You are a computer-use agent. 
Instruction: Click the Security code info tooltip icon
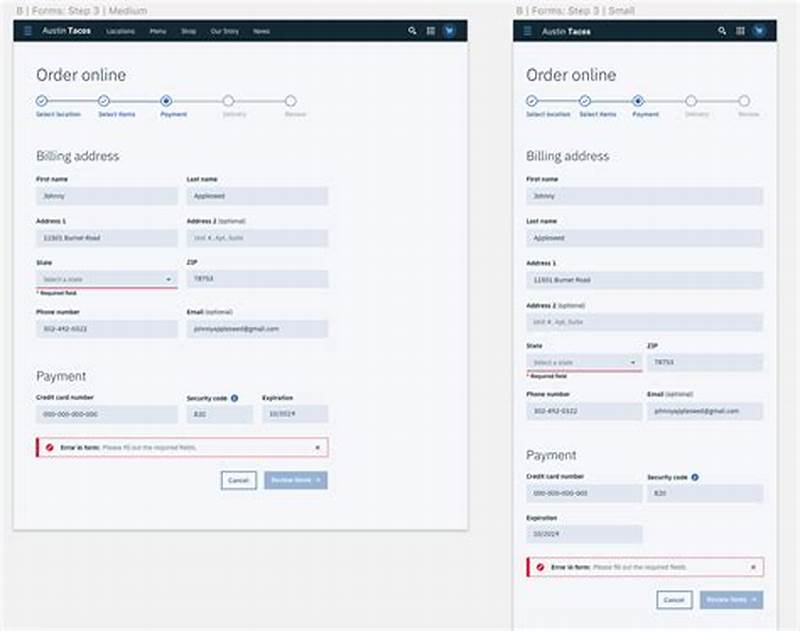(234, 397)
